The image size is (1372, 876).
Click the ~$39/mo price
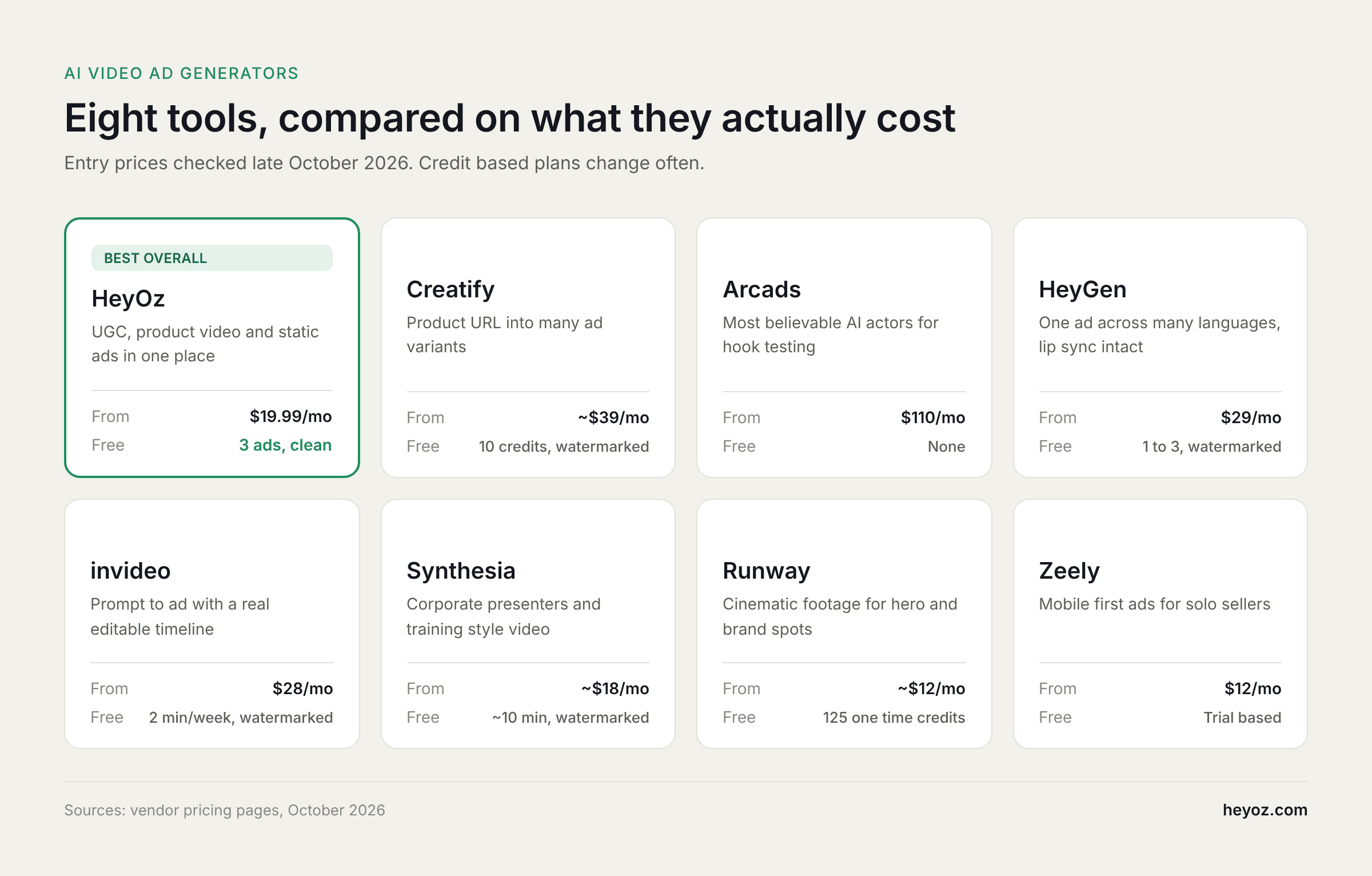click(613, 417)
